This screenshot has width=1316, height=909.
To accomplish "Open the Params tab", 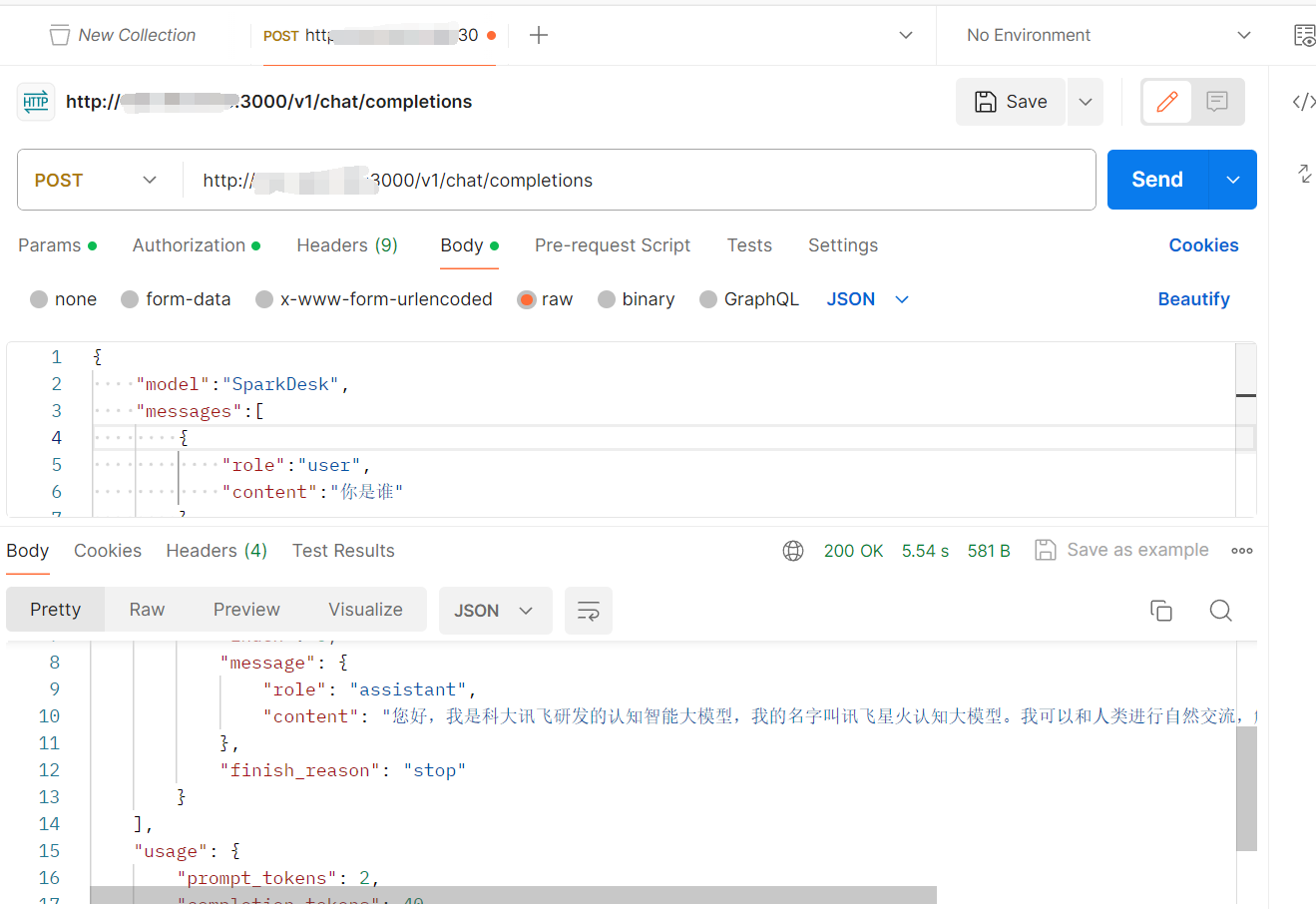I will pyautogui.click(x=57, y=245).
